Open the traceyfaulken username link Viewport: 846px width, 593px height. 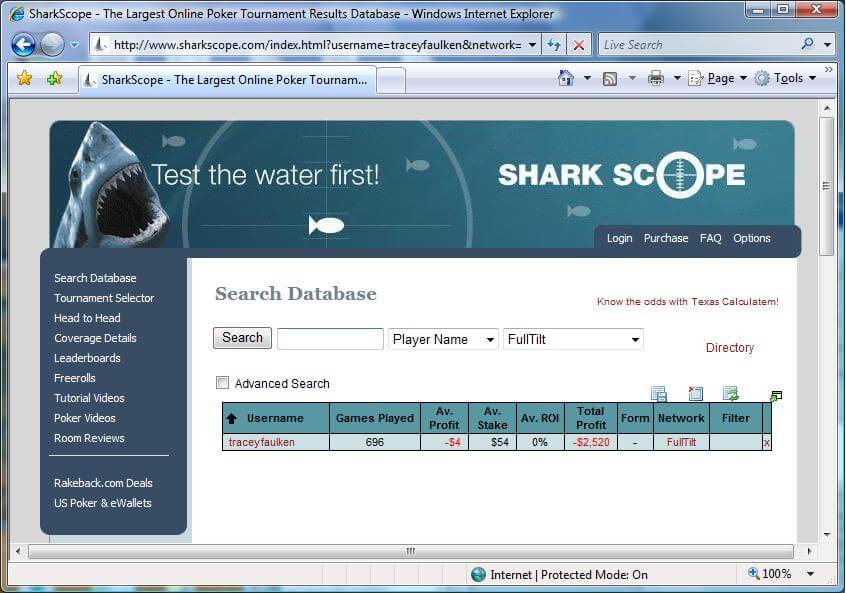point(262,442)
